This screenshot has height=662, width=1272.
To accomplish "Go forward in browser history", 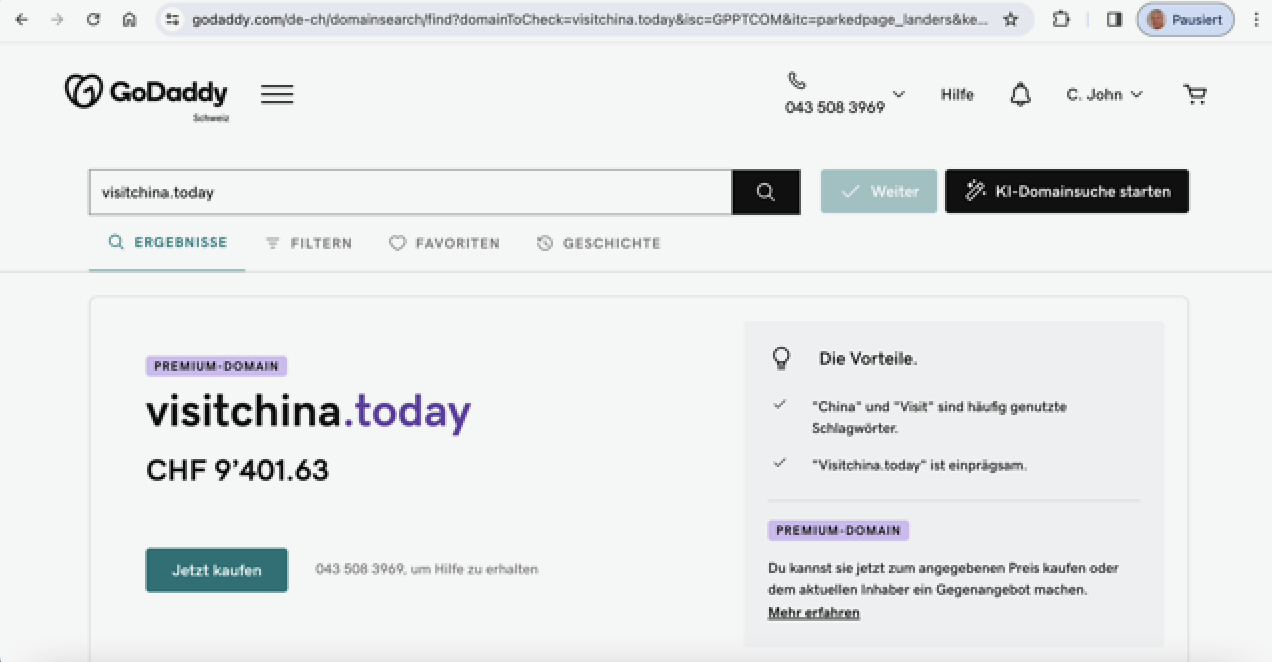I will click(57, 20).
